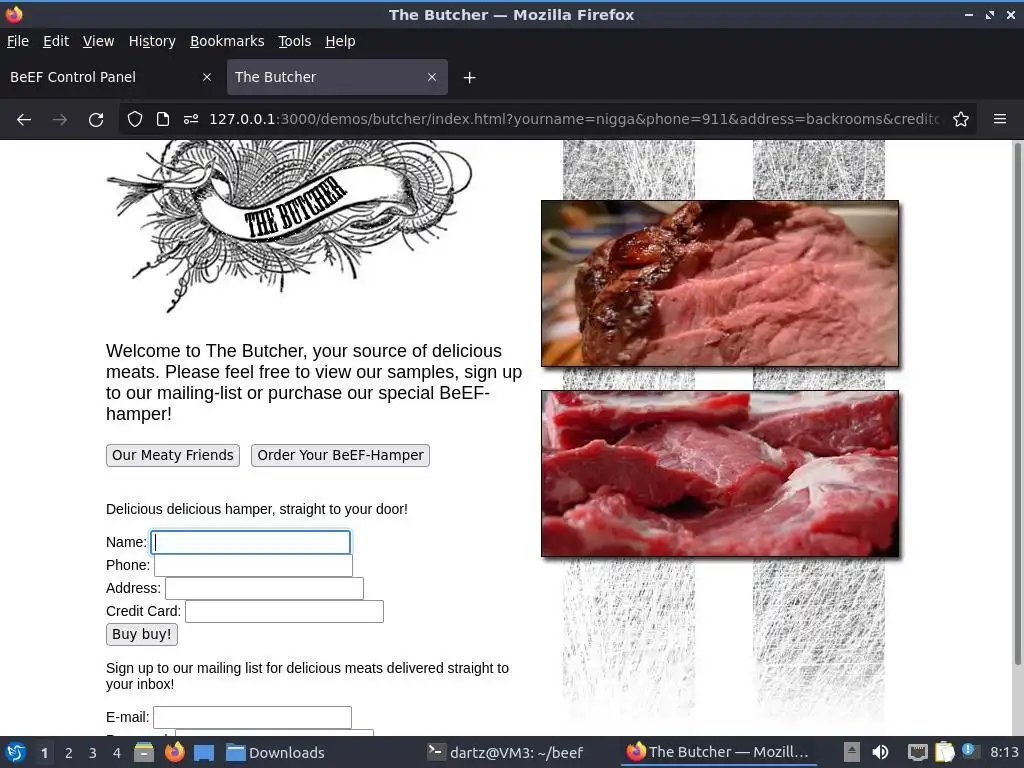Open the tracking protection shield icon
The image size is (1024, 768).
[135, 120]
